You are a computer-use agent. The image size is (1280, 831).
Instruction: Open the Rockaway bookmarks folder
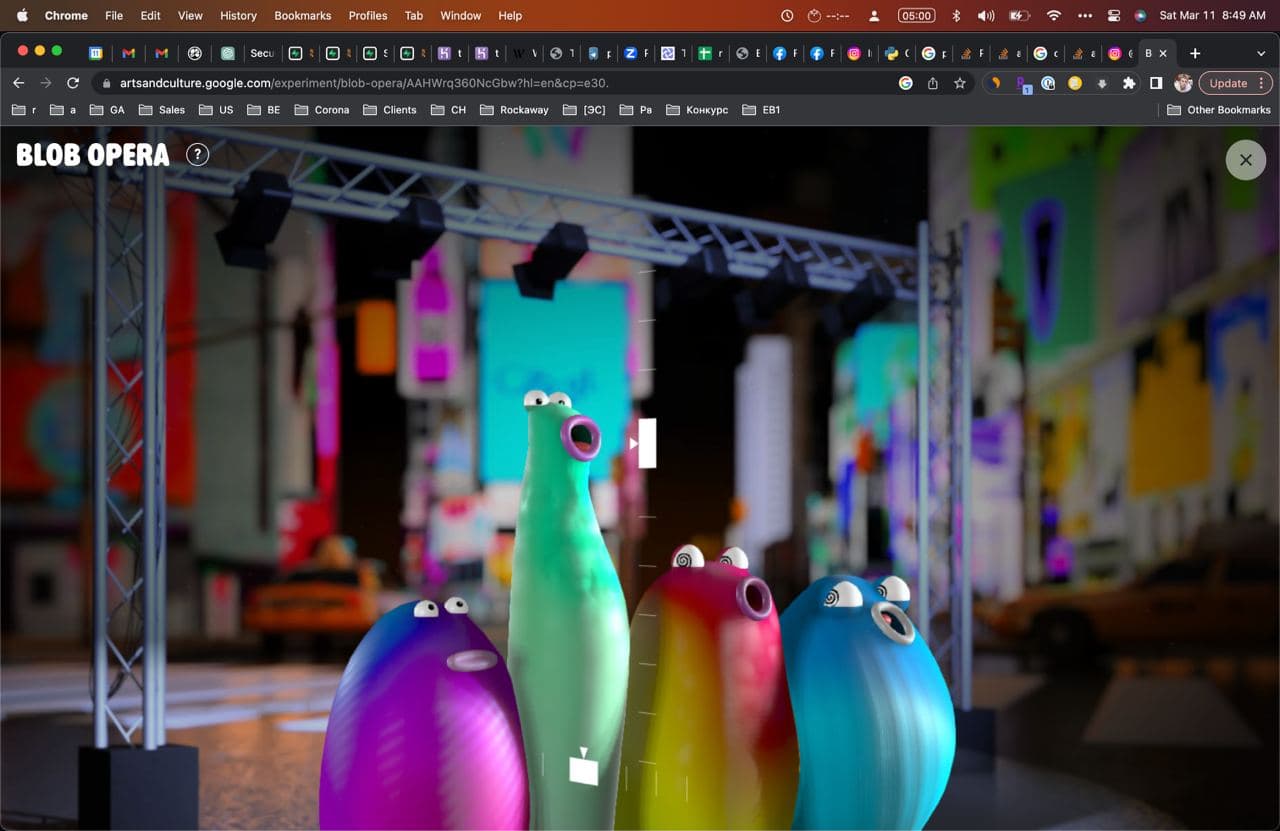pos(515,110)
